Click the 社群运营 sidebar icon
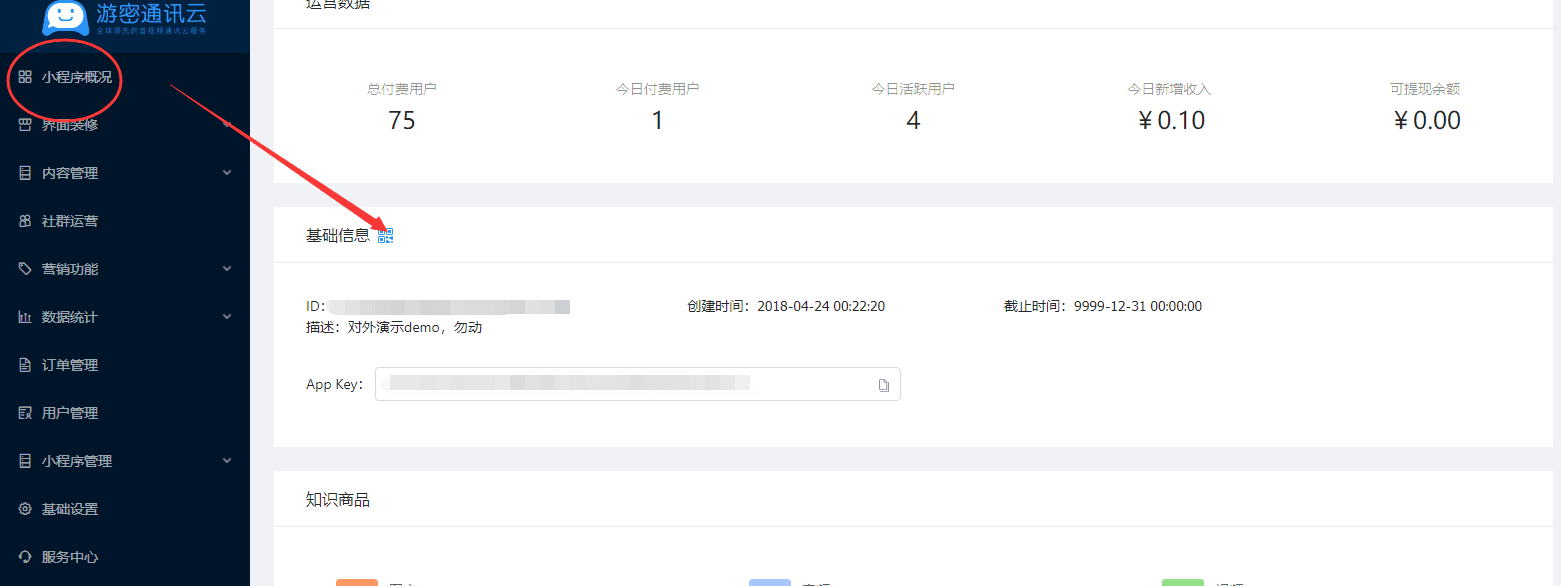This screenshot has height=586, width=1561. click(25, 221)
